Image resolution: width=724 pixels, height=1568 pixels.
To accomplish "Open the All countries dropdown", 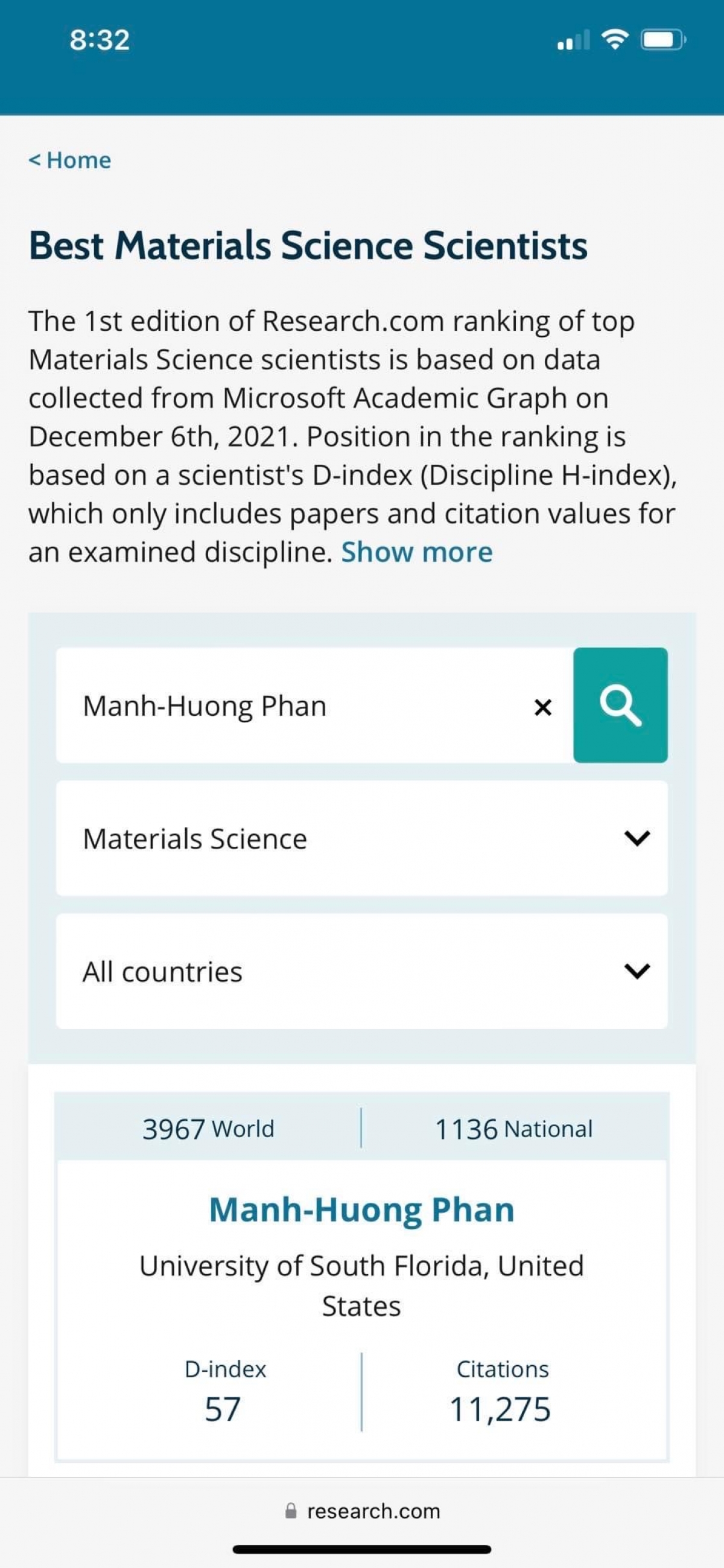I will click(x=361, y=972).
